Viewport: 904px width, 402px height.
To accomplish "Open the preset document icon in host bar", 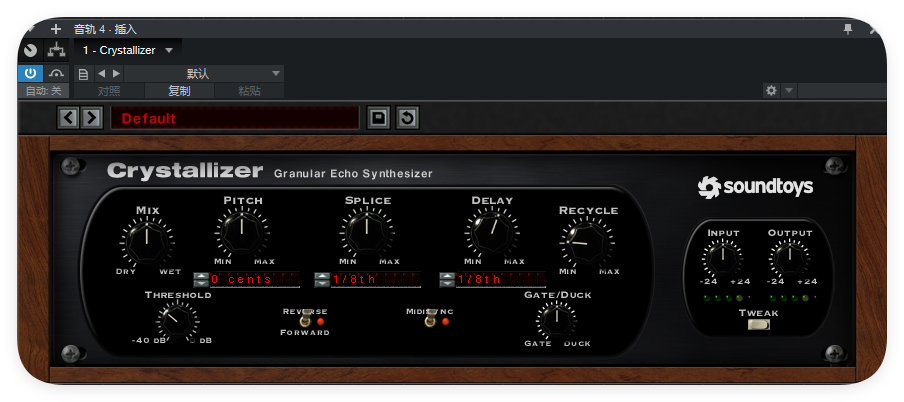I will coord(84,74).
